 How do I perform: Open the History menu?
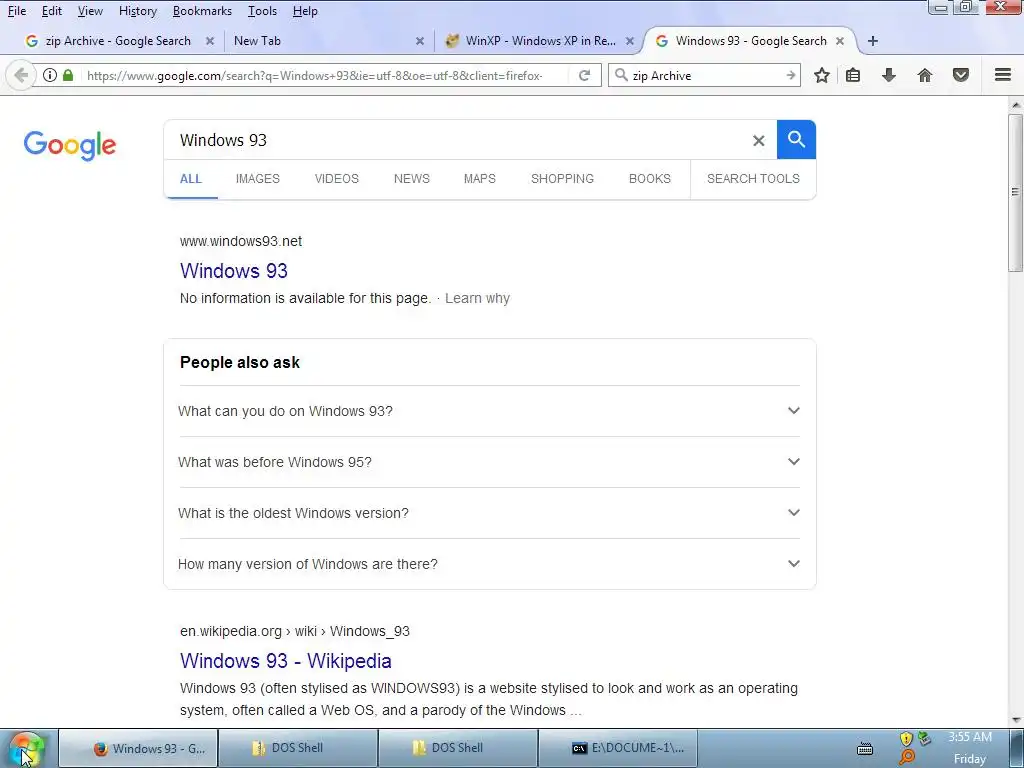[138, 11]
